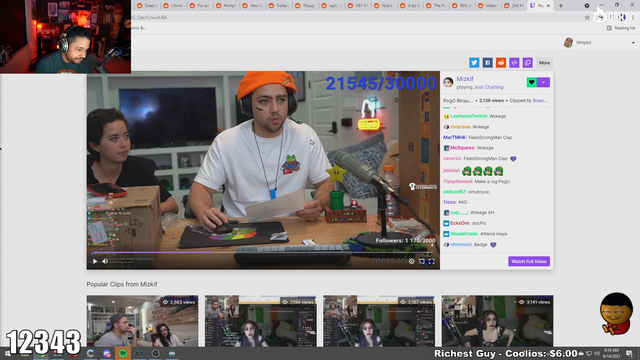Click Watch Full Video button
The height and width of the screenshot is (360, 640).
[x=529, y=261]
